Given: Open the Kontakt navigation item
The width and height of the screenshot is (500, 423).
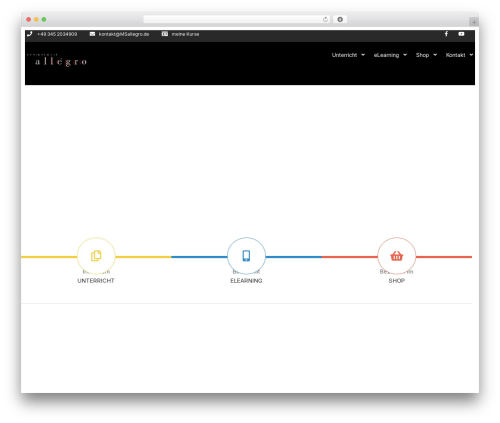Looking at the screenshot, I should pyautogui.click(x=455, y=55).
